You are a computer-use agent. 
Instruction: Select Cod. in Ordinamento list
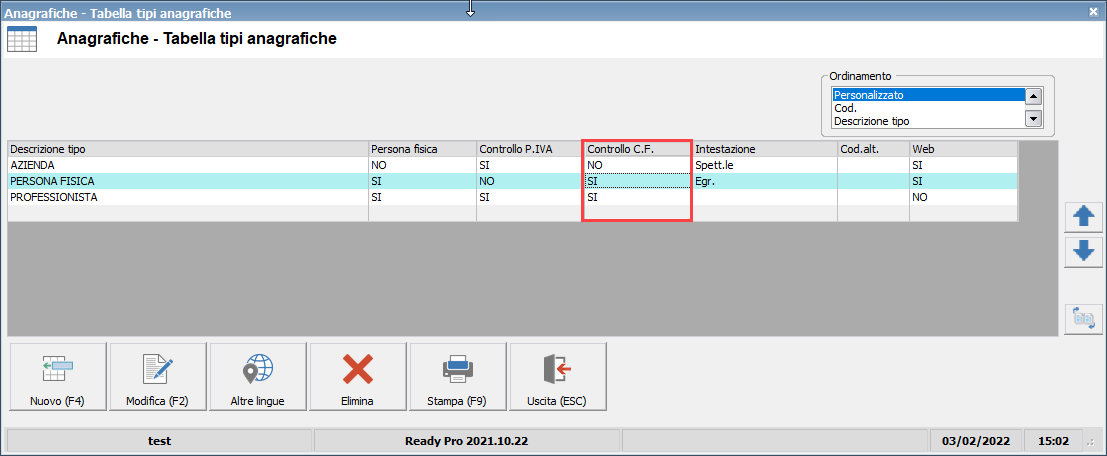[x=928, y=108]
